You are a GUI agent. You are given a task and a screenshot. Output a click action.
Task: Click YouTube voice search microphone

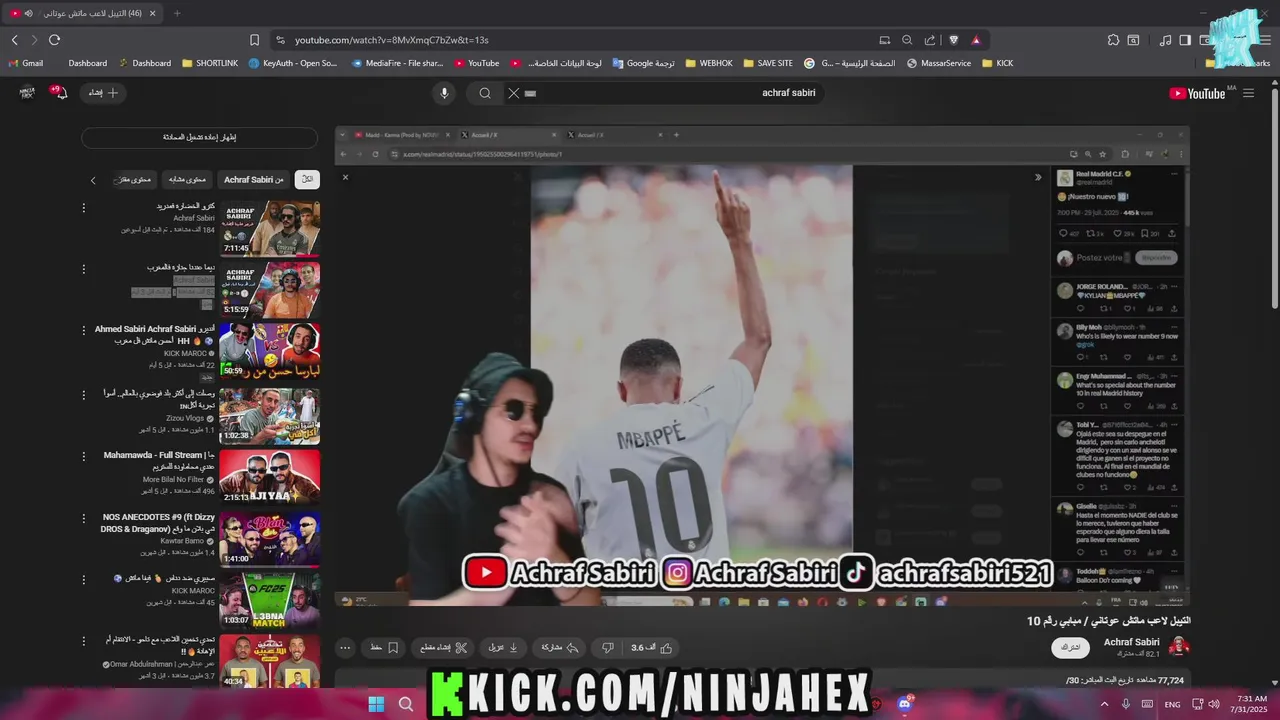pos(445,93)
